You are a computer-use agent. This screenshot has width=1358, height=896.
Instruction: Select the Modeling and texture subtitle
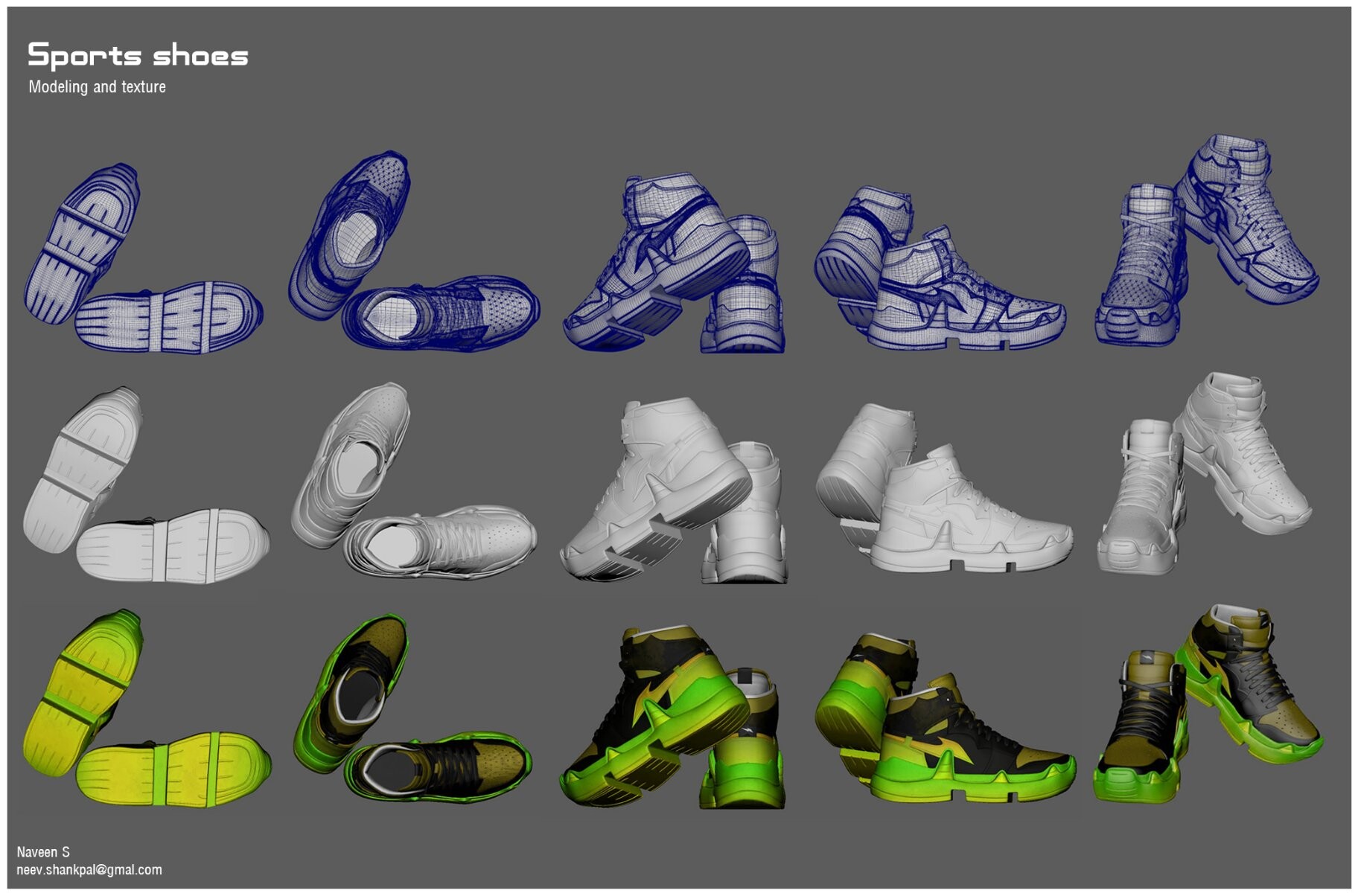click(x=98, y=86)
